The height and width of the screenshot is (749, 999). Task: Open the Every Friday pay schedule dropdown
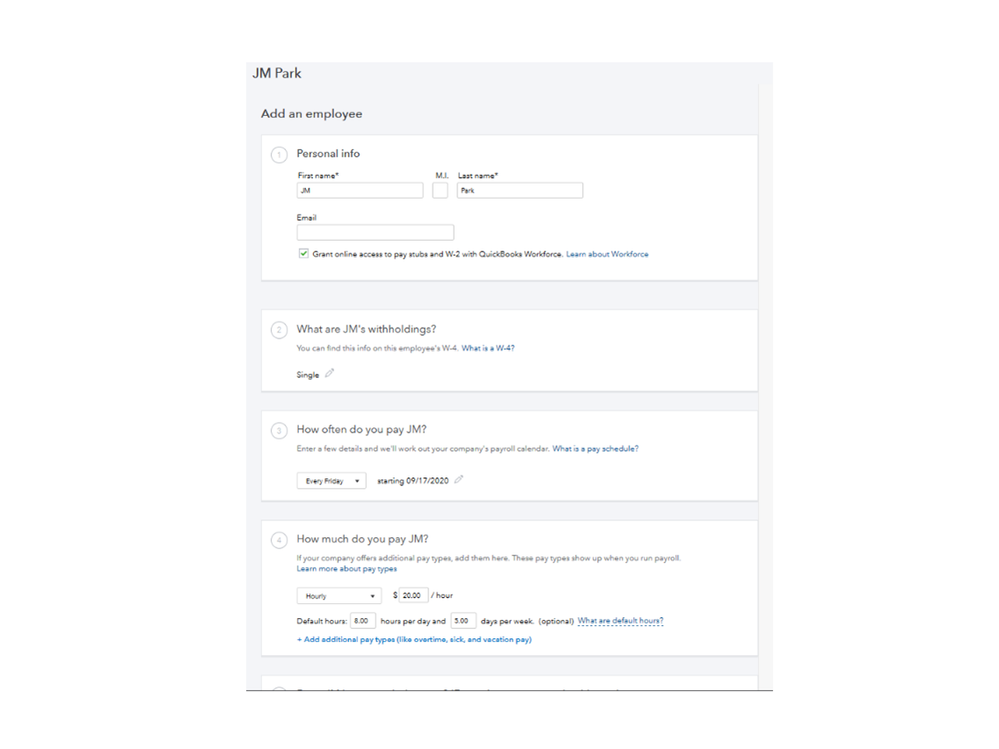(332, 481)
